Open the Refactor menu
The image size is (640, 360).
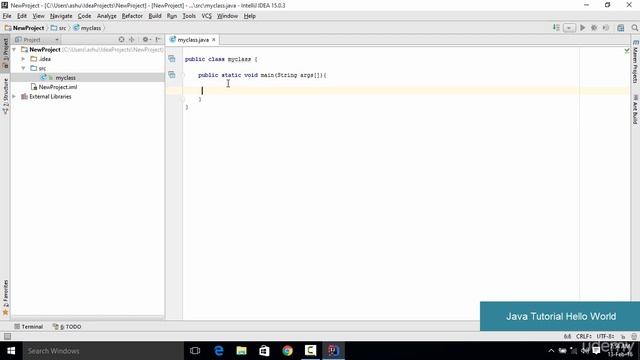click(132, 16)
